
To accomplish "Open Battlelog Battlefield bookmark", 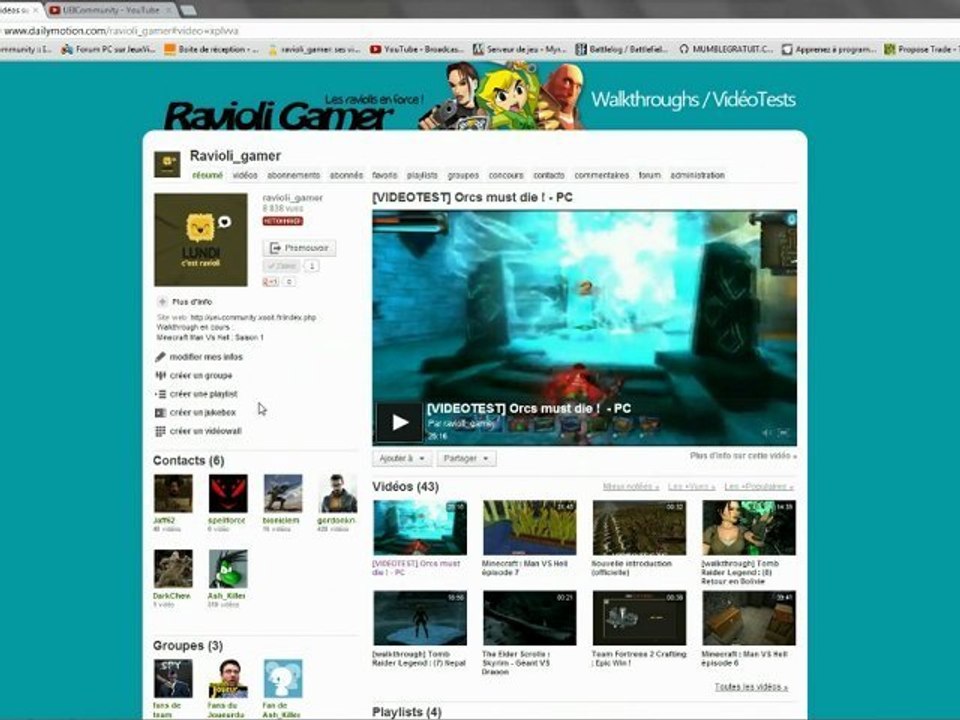I will [622, 50].
